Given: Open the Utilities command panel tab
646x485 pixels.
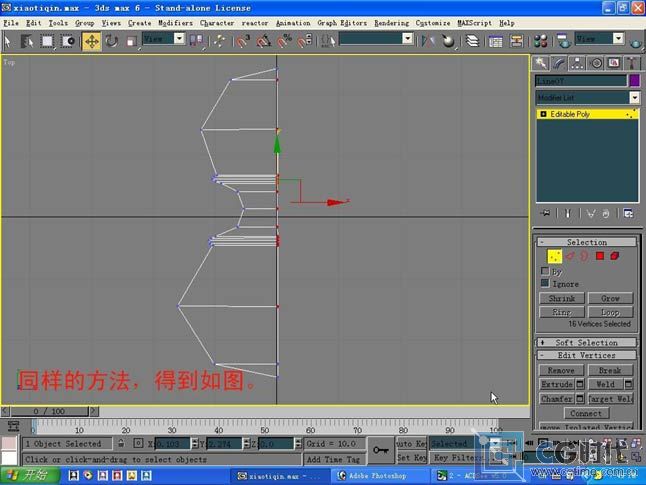Looking at the screenshot, I should (632, 63).
